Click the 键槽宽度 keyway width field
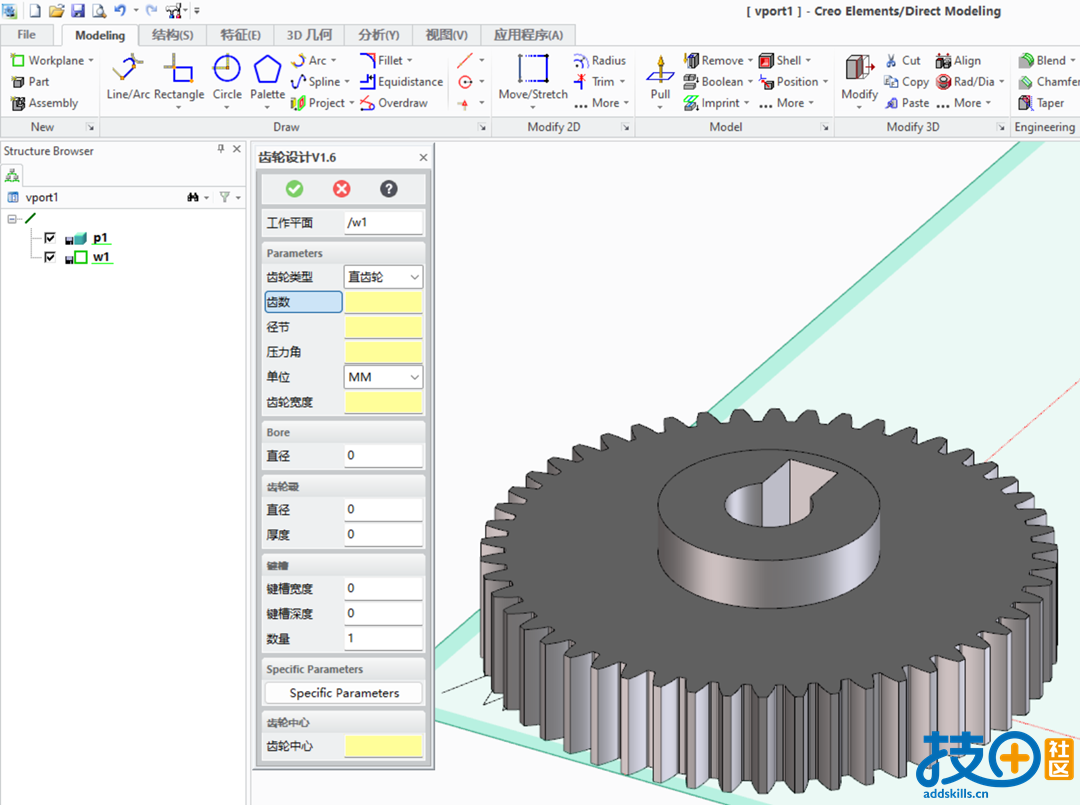Image resolution: width=1080 pixels, height=805 pixels. 383,588
